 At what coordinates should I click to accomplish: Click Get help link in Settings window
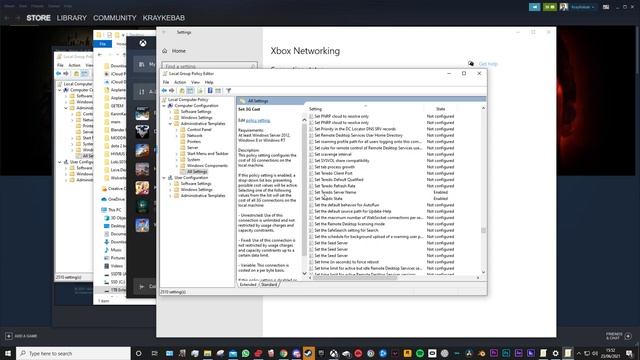click(x=488, y=64)
